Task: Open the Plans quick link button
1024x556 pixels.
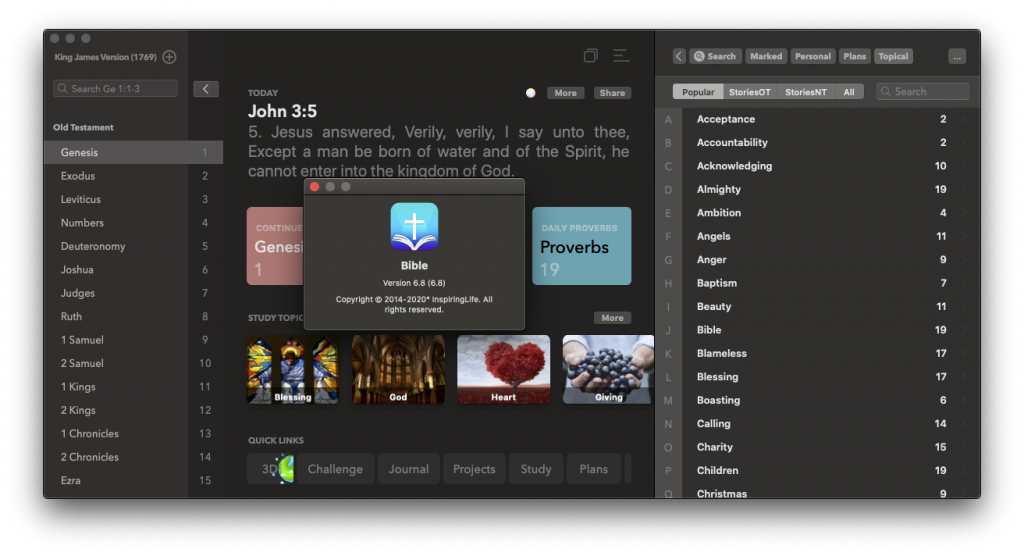Action: [594, 469]
